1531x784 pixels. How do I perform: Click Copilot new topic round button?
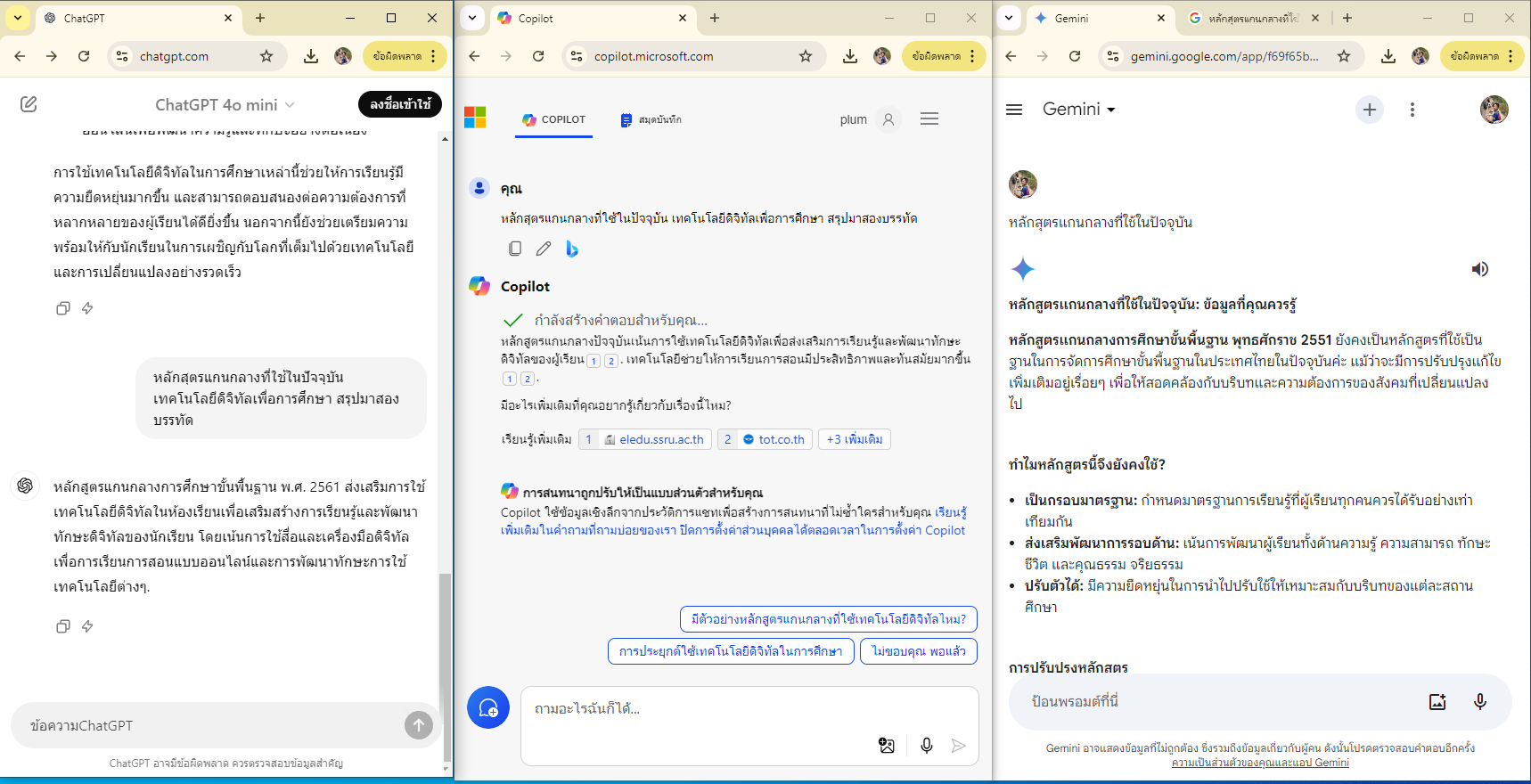[488, 707]
